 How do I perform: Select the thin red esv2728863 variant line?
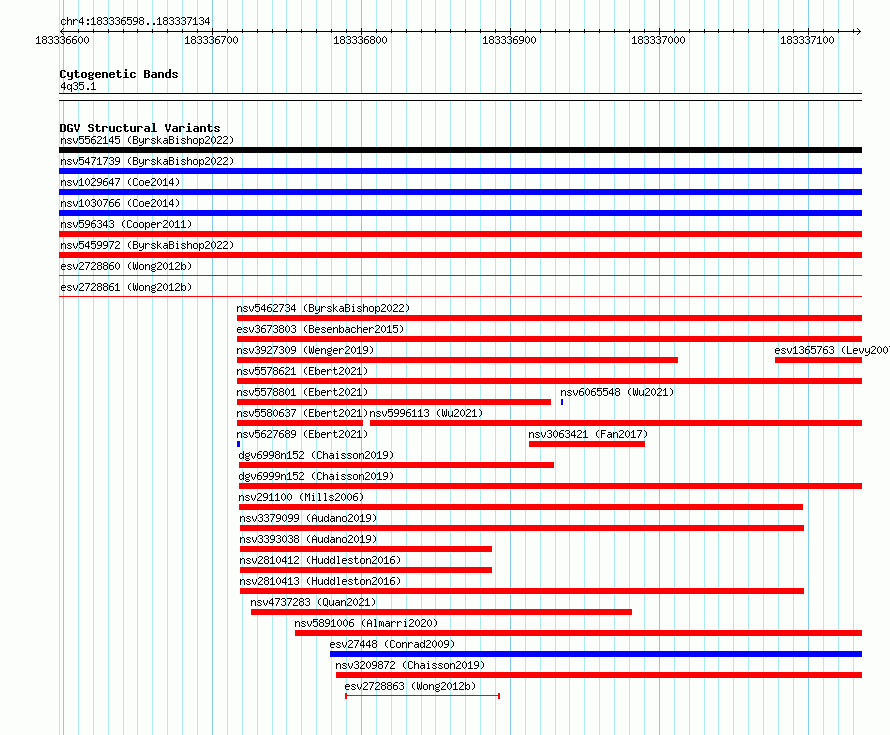click(x=422, y=696)
